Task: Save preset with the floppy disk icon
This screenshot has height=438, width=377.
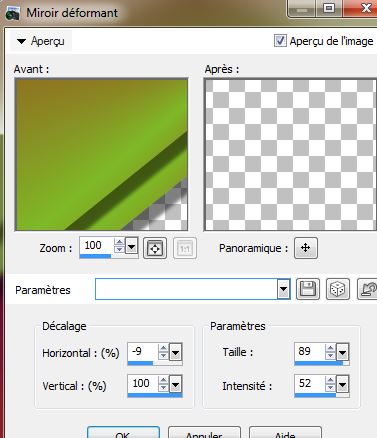Action: (x=308, y=289)
